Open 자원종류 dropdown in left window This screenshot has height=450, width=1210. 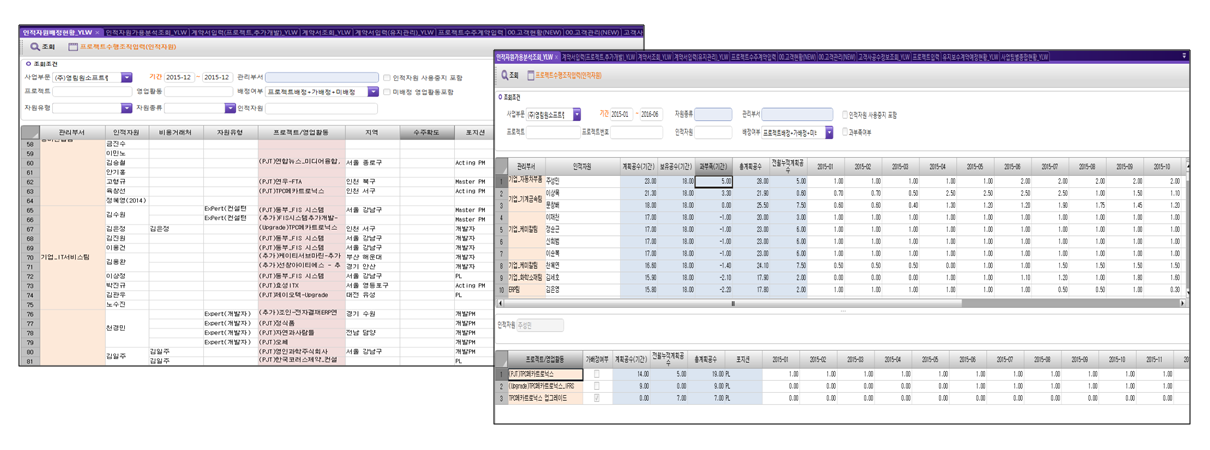[x=229, y=106]
